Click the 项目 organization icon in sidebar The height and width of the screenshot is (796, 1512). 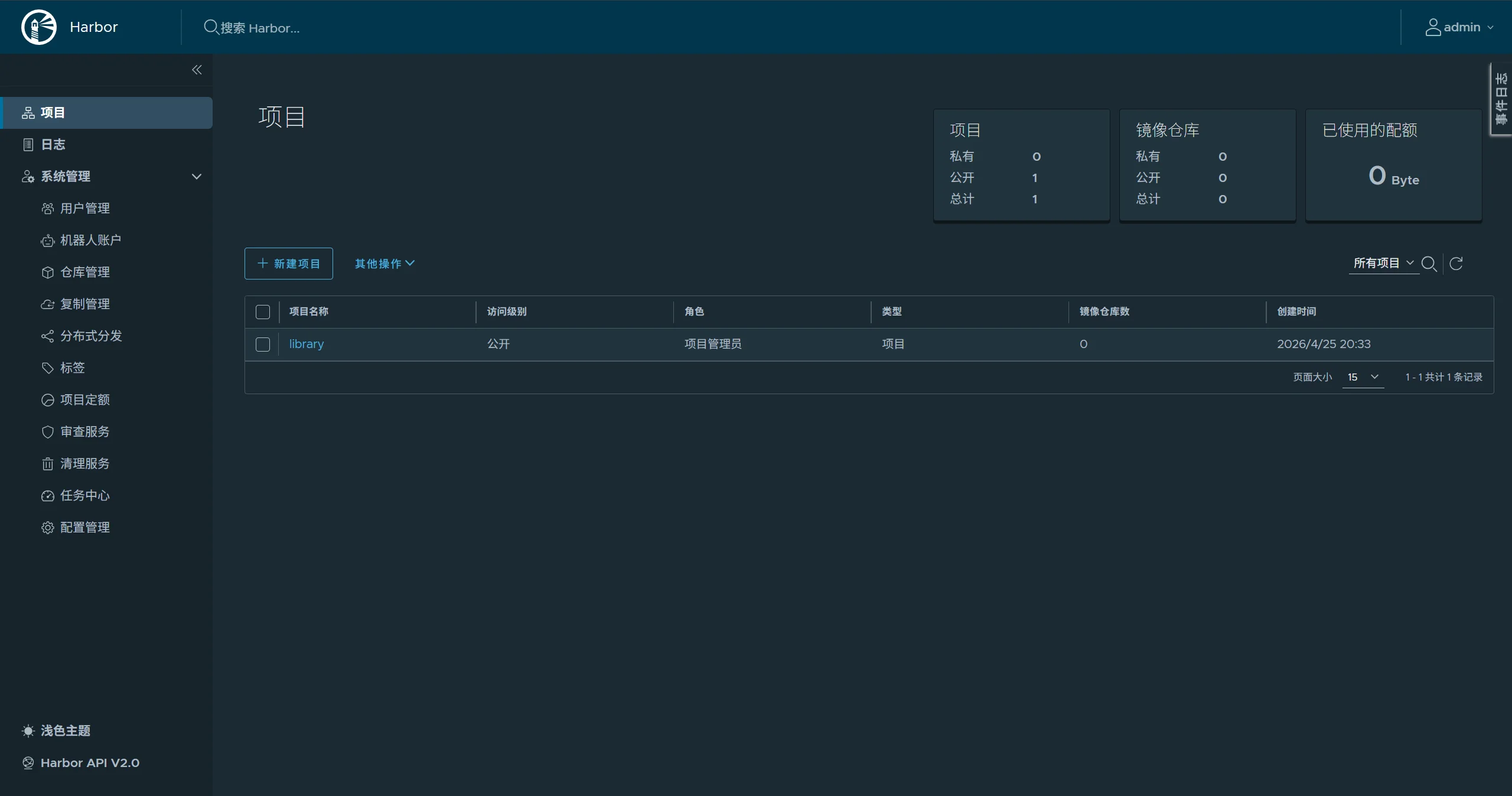pyautogui.click(x=28, y=113)
